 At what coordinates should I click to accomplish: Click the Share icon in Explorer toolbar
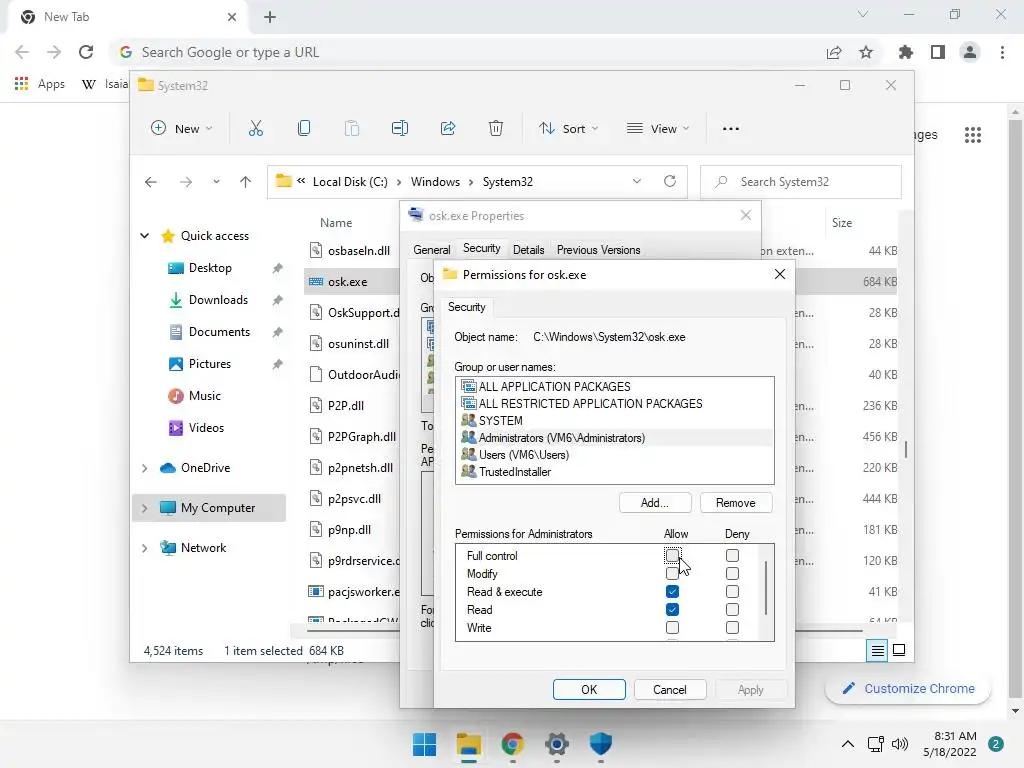[x=448, y=129]
